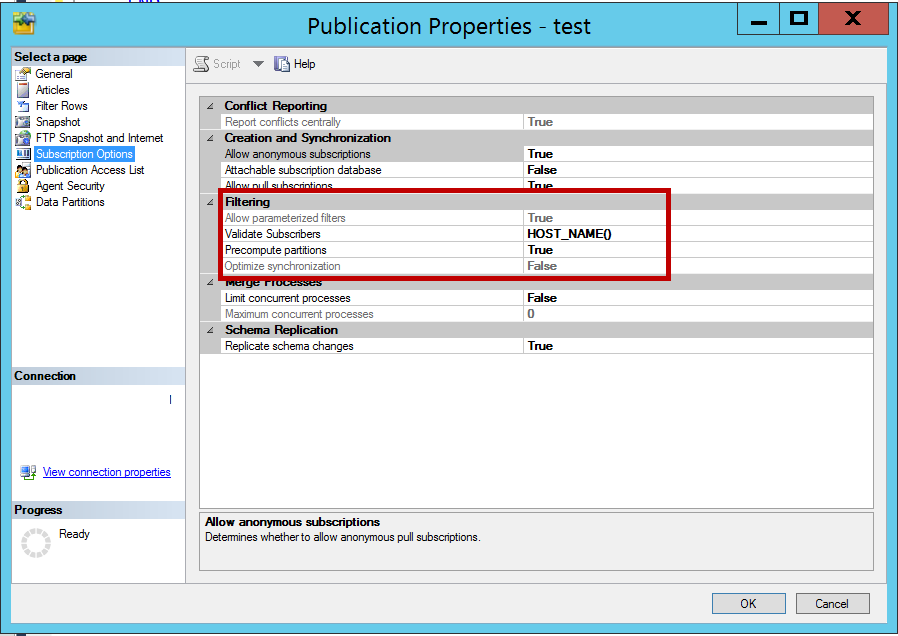Screen dimensions: 898x636
Task: Open the Filter Rows page
Action: (61, 106)
